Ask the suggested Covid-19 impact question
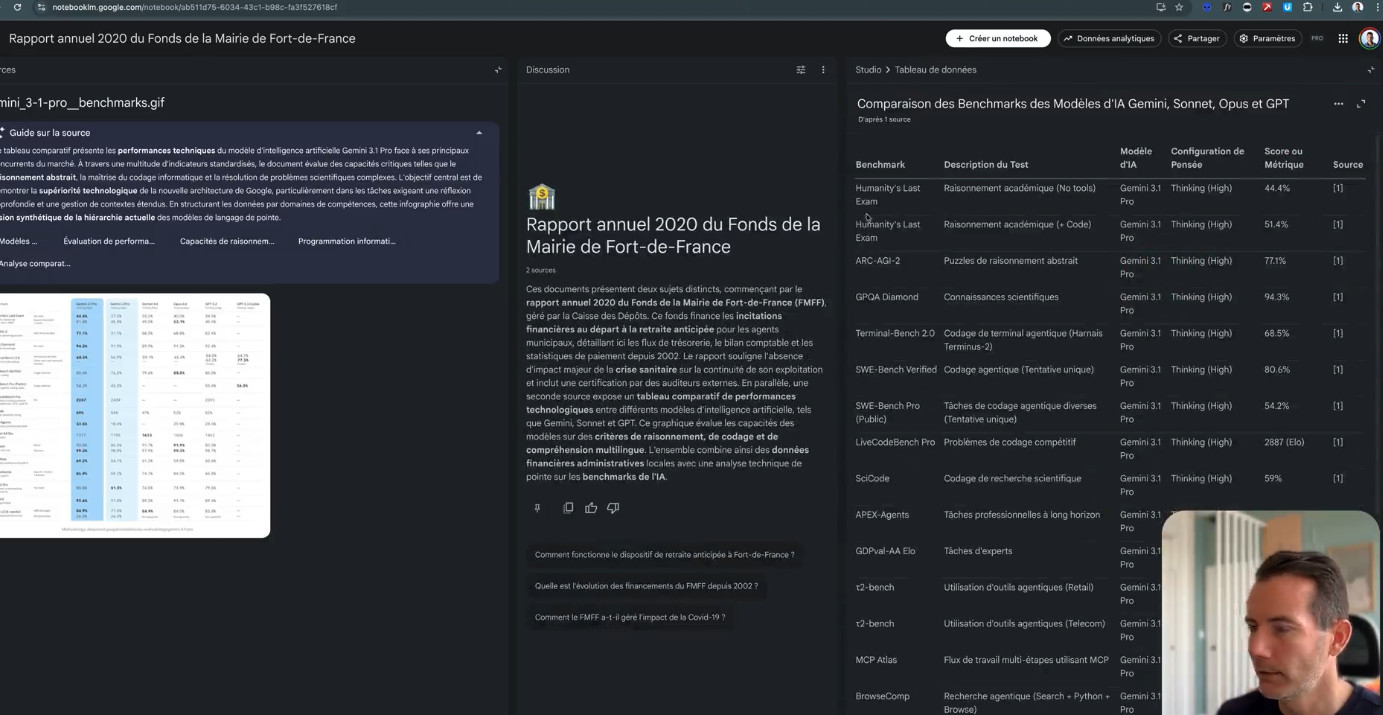The width and height of the screenshot is (1383, 715). pyautogui.click(x=630, y=617)
